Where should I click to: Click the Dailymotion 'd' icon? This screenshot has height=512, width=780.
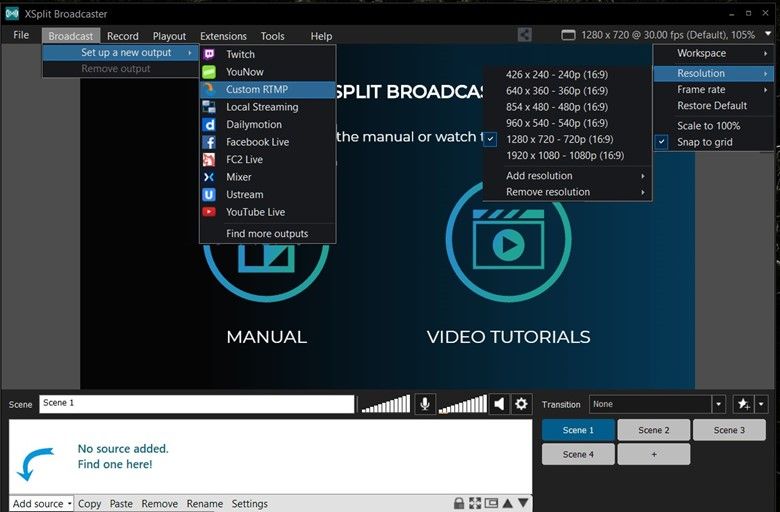tap(209, 124)
